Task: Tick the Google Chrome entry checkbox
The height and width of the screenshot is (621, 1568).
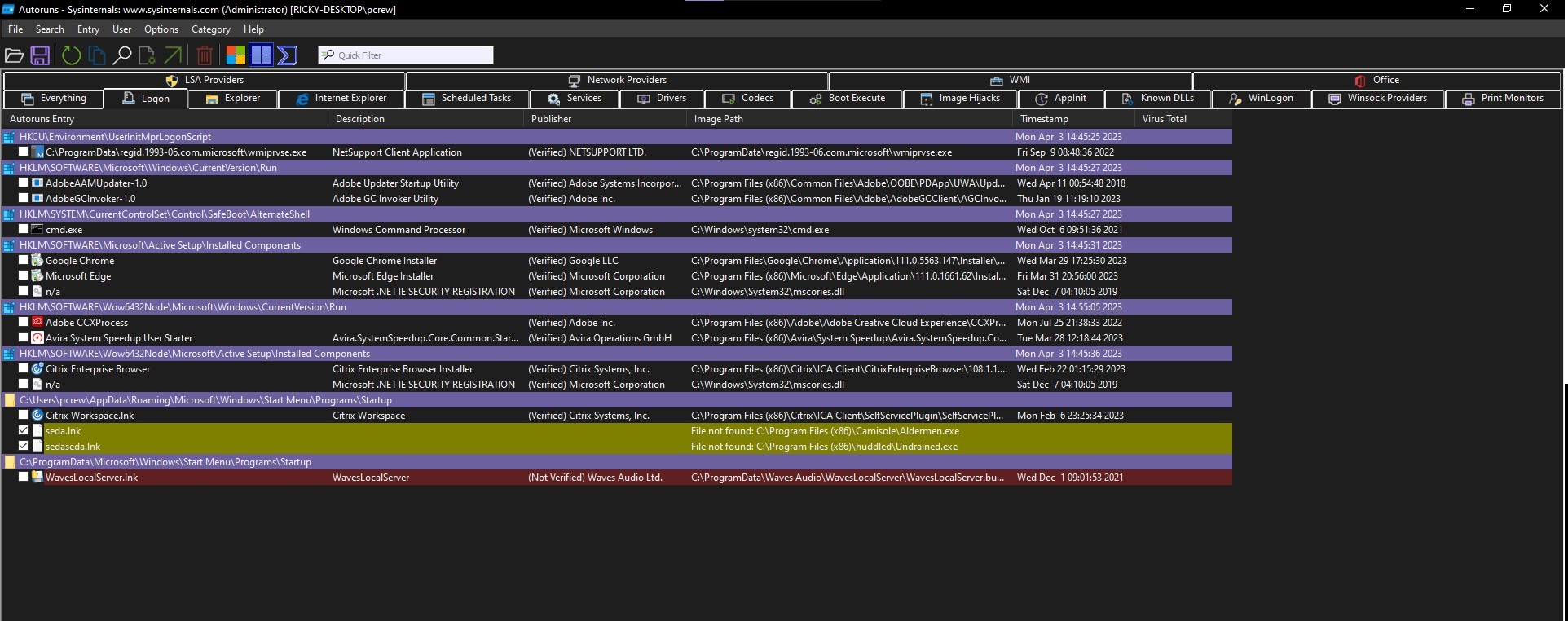Action: pos(24,260)
